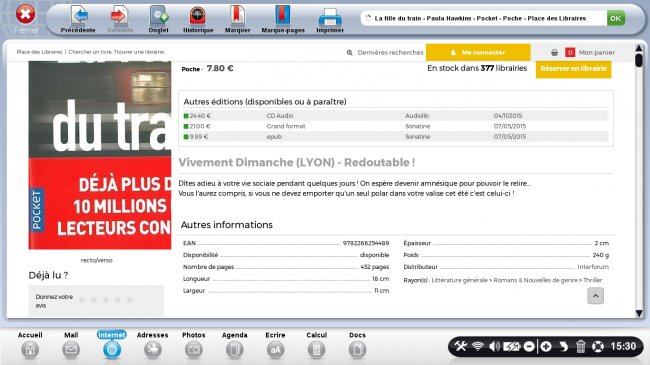This screenshot has height=365, width=650.
Task: Click the book cover image
Action: (x=99, y=155)
